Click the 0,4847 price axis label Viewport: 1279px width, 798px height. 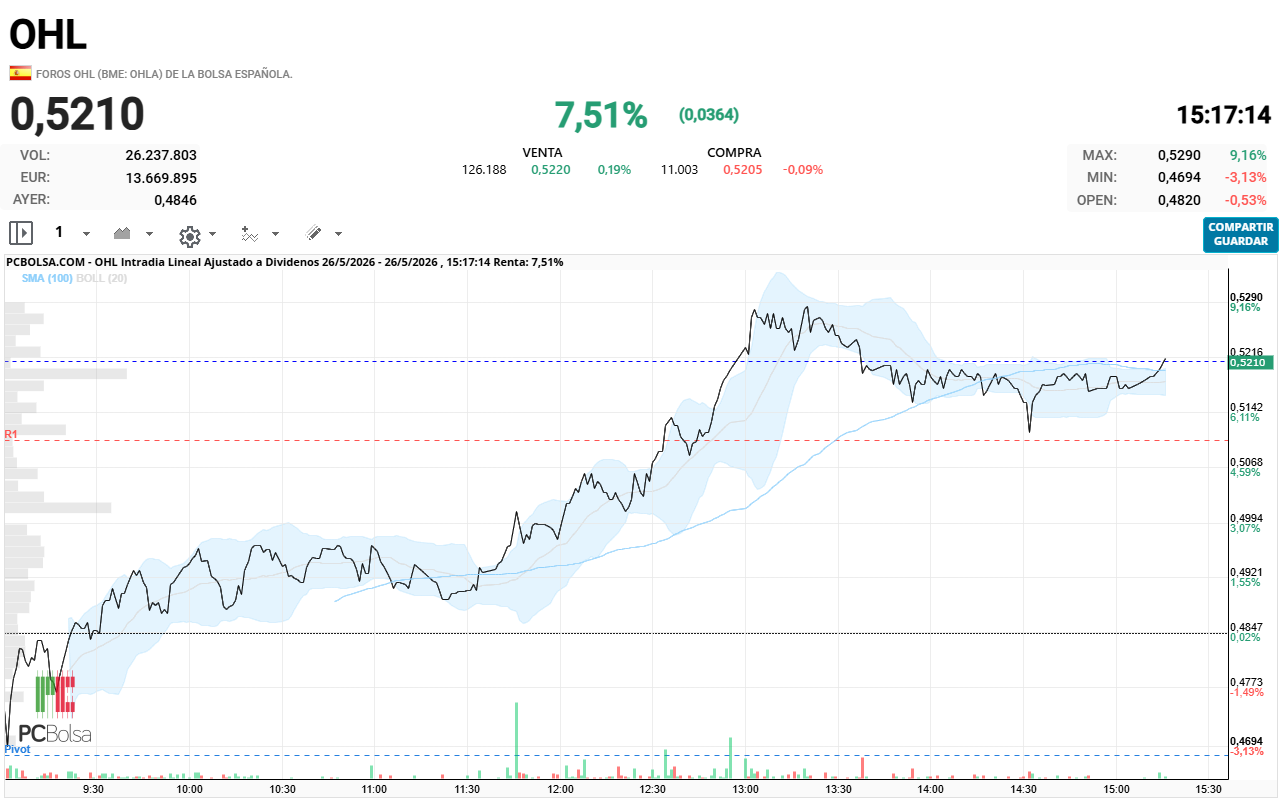click(1245, 626)
